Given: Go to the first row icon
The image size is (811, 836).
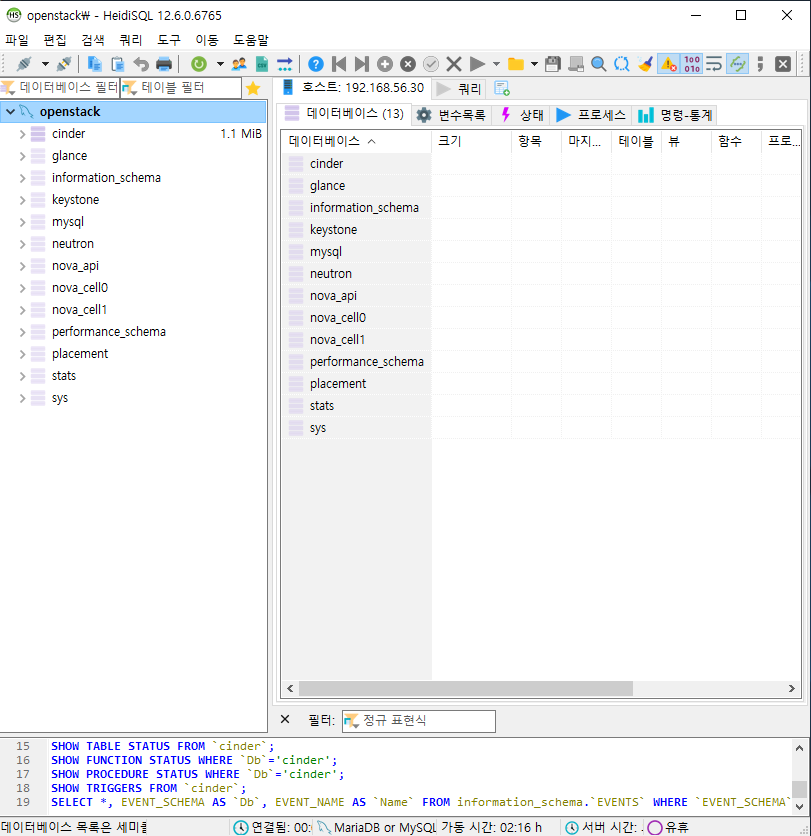Looking at the screenshot, I should [x=339, y=64].
